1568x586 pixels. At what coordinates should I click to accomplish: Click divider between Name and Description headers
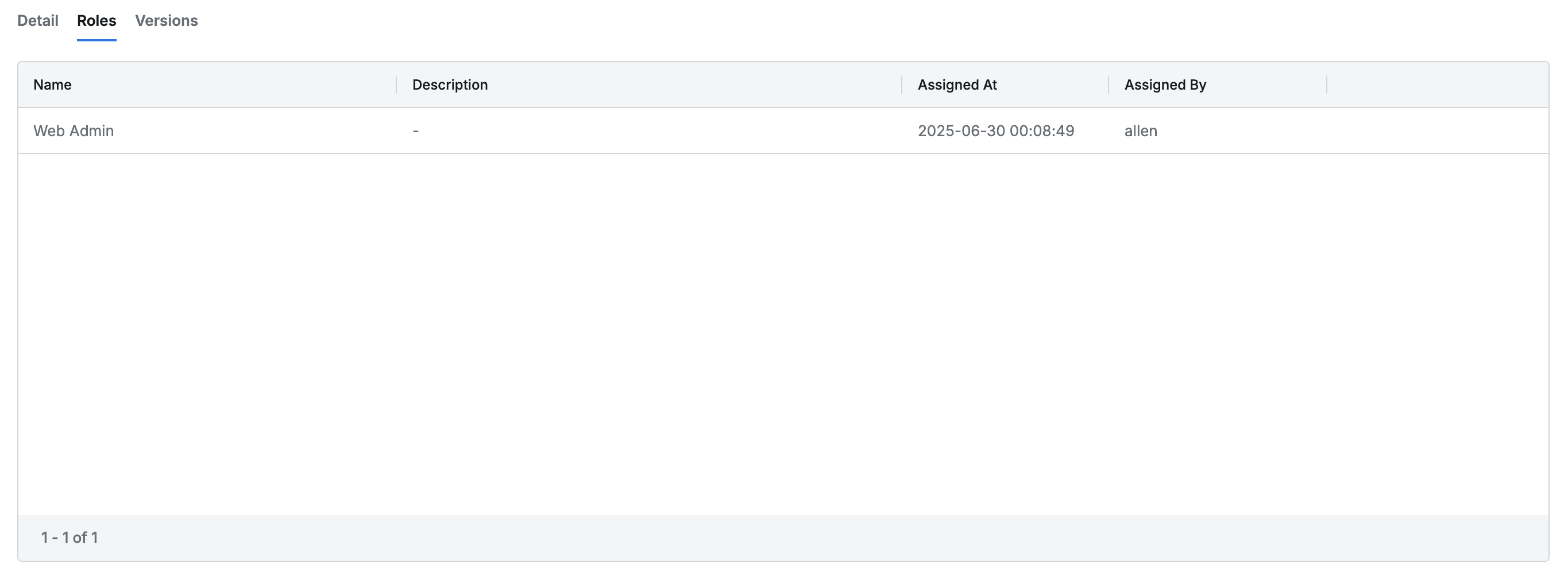(x=396, y=84)
